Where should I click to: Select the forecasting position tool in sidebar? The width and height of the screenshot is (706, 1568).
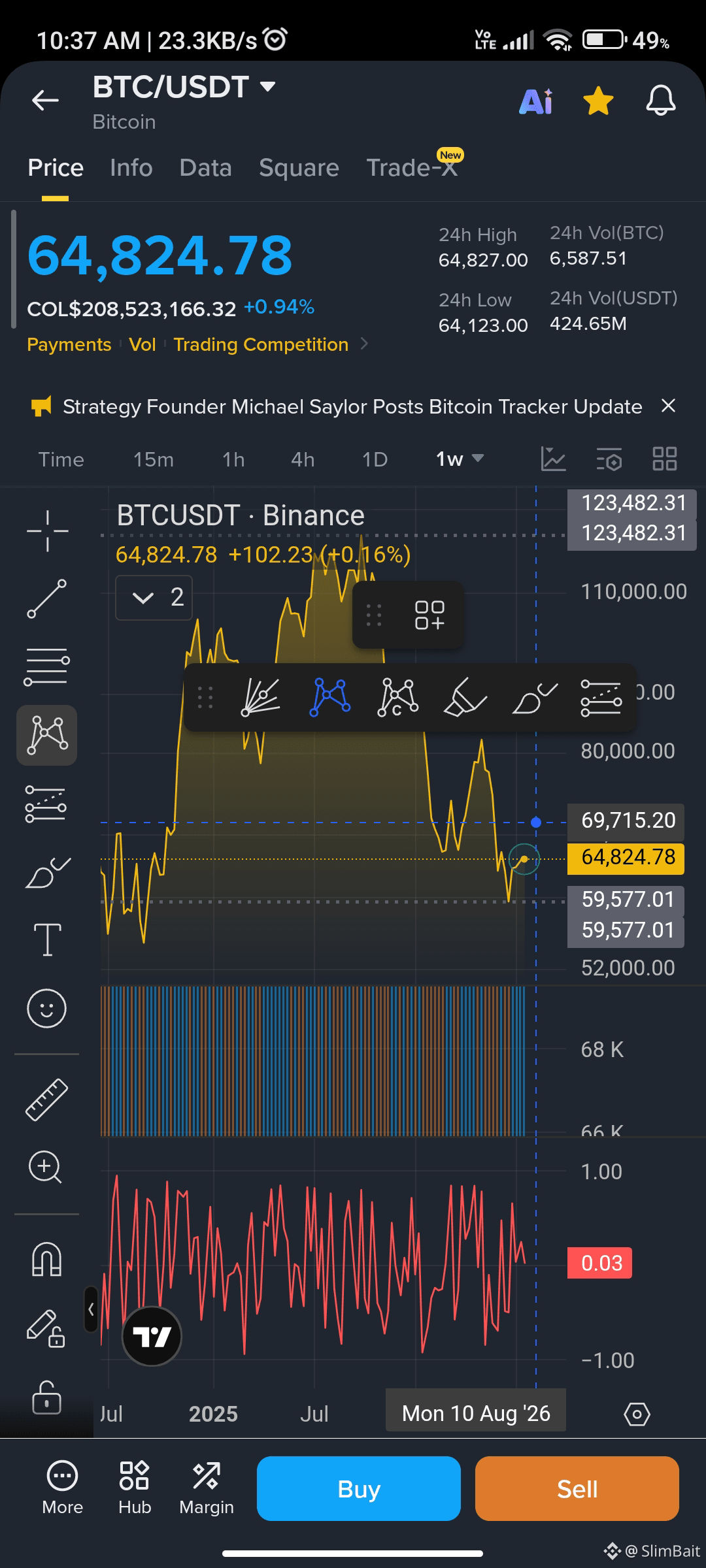tap(46, 804)
